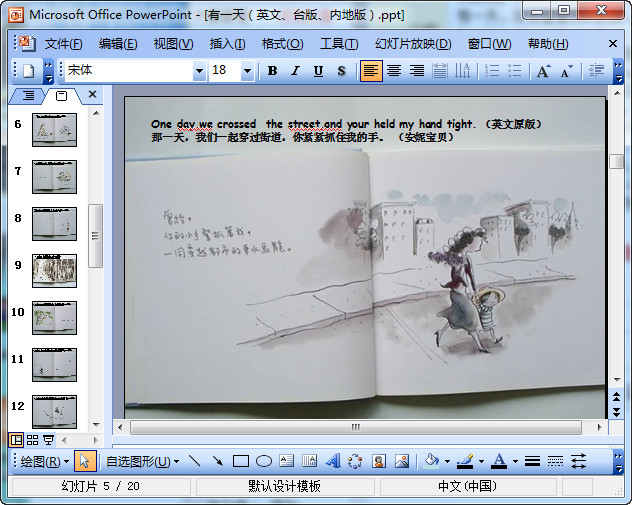This screenshot has height=505, width=632.
Task: Open the 编辑(E) menu
Action: coord(118,44)
